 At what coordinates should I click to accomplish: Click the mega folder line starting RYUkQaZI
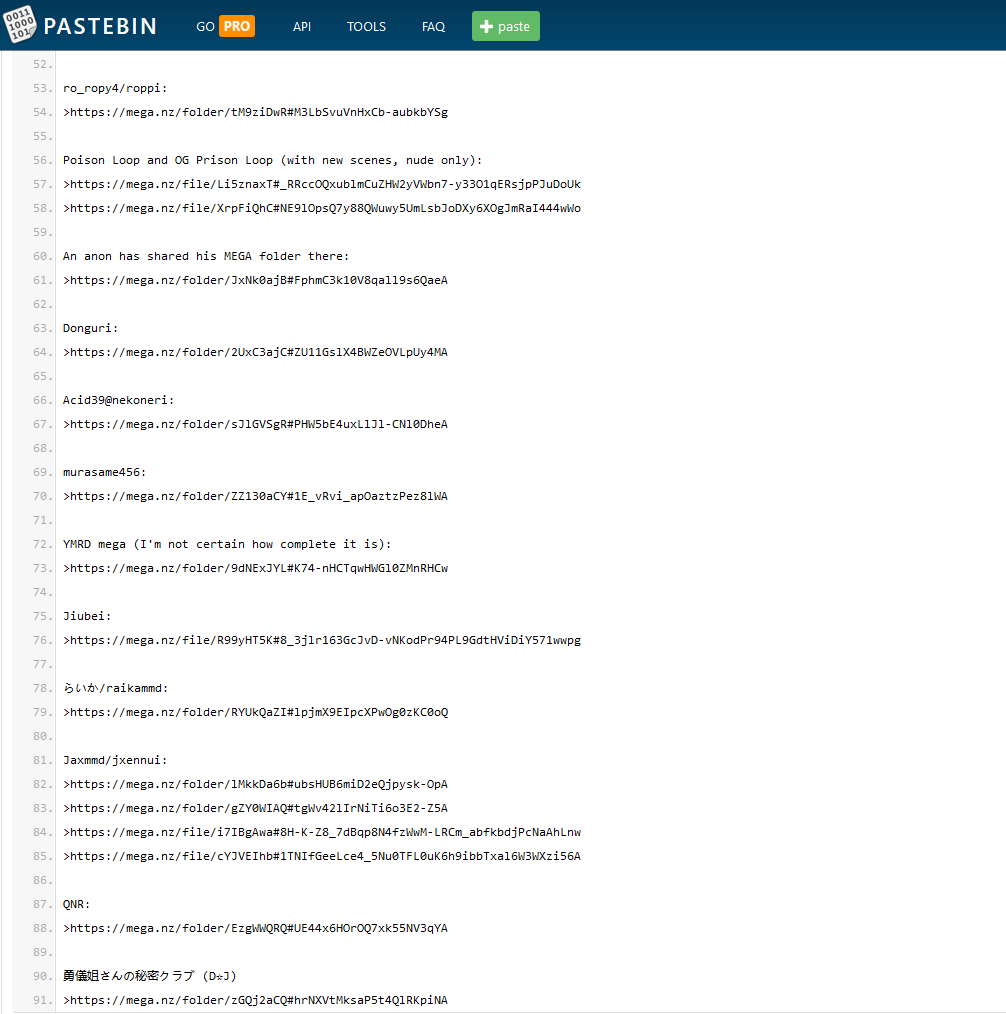pos(255,712)
